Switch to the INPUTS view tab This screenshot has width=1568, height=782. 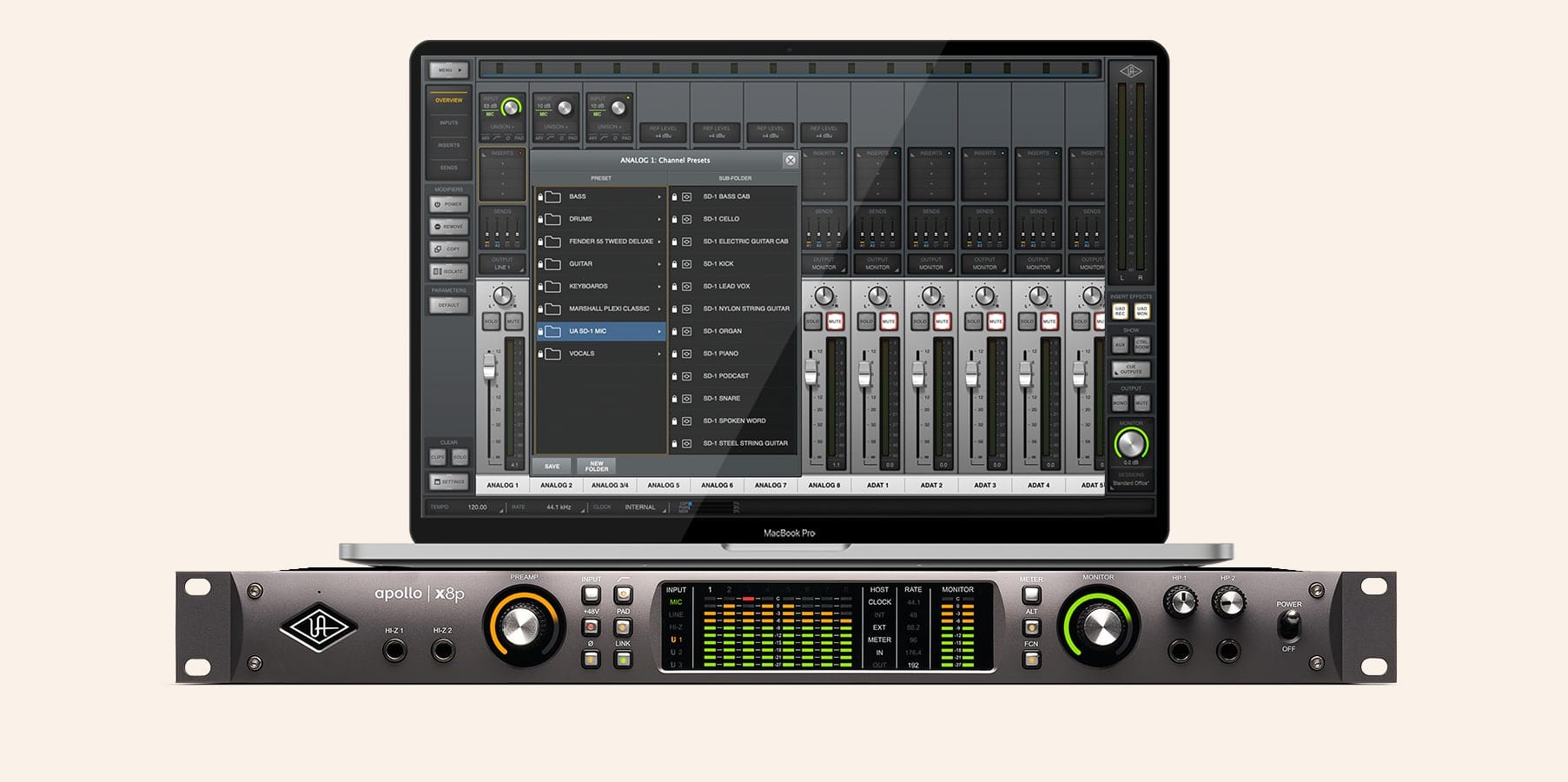pyautogui.click(x=448, y=122)
